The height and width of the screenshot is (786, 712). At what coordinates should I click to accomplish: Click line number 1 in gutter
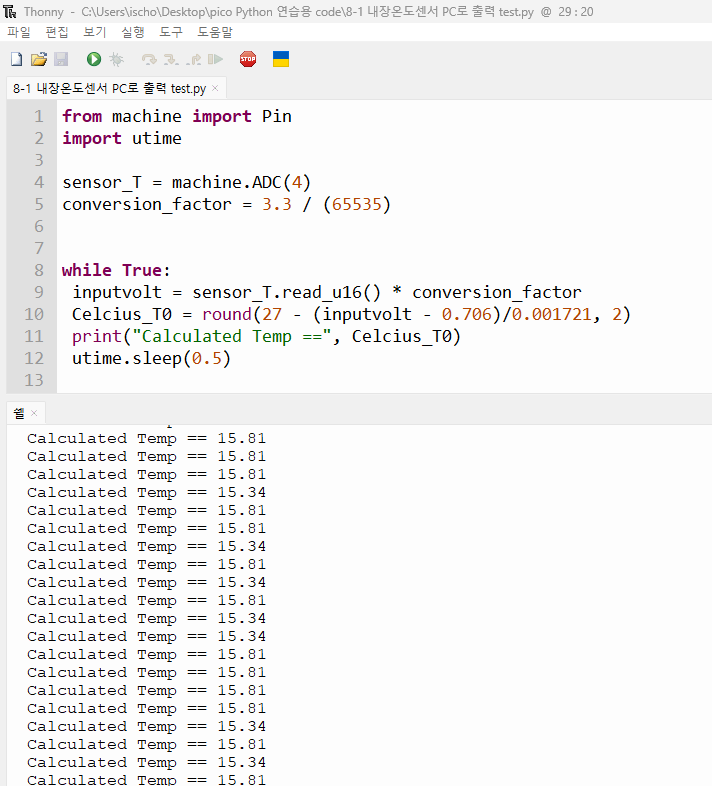coord(39,116)
